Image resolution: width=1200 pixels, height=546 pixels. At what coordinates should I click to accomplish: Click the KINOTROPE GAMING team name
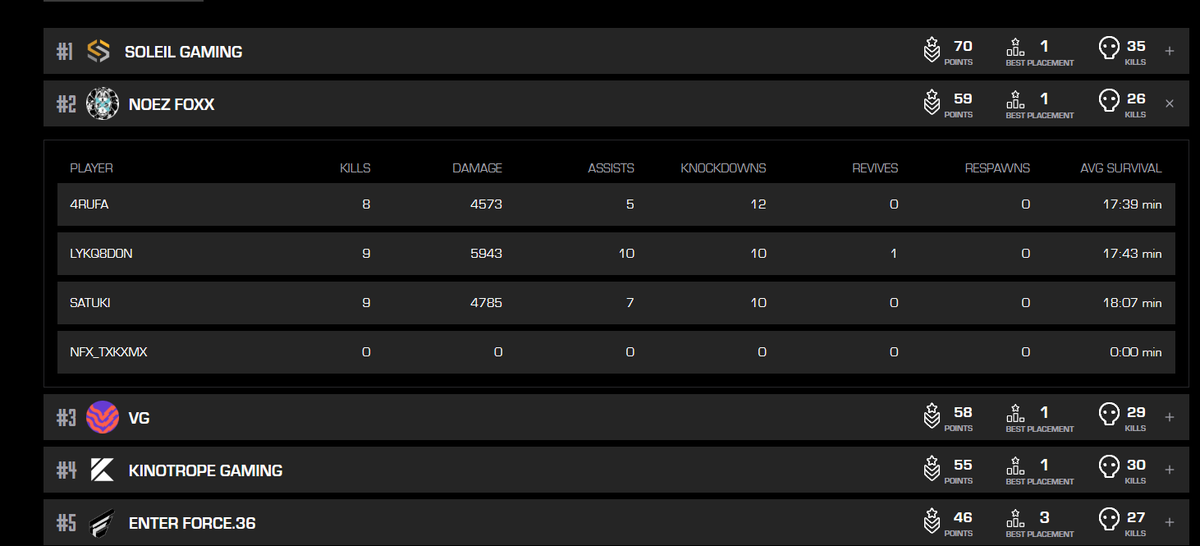pyautogui.click(x=205, y=470)
